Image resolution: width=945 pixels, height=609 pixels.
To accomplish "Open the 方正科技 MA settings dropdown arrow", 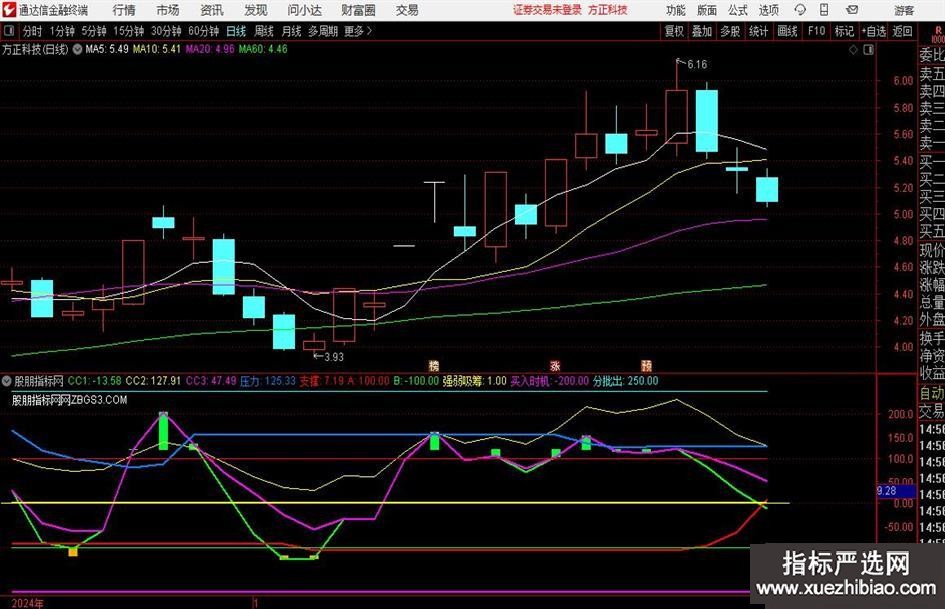I will coord(78,49).
